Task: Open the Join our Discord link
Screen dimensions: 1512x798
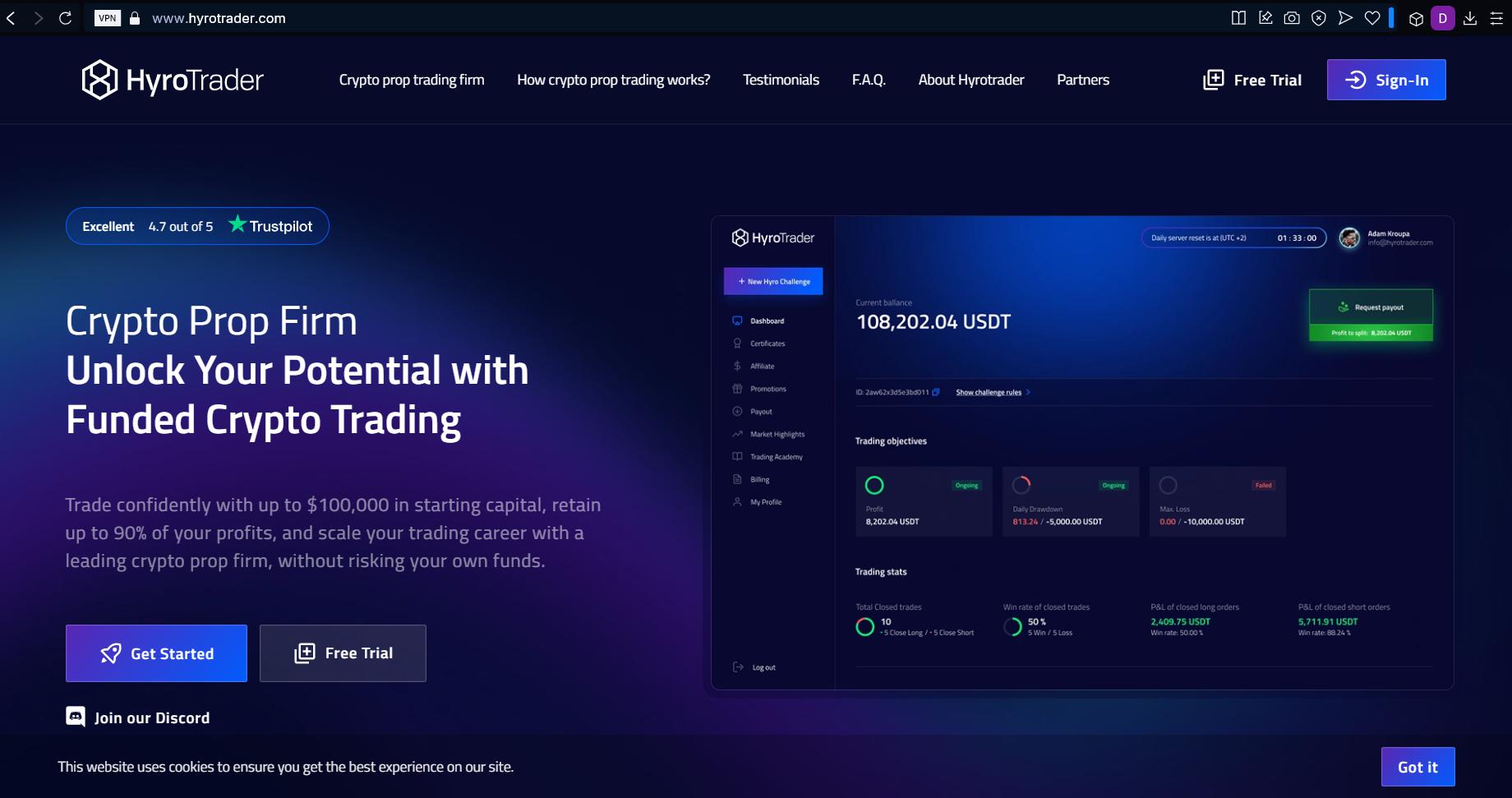Action: 138,717
